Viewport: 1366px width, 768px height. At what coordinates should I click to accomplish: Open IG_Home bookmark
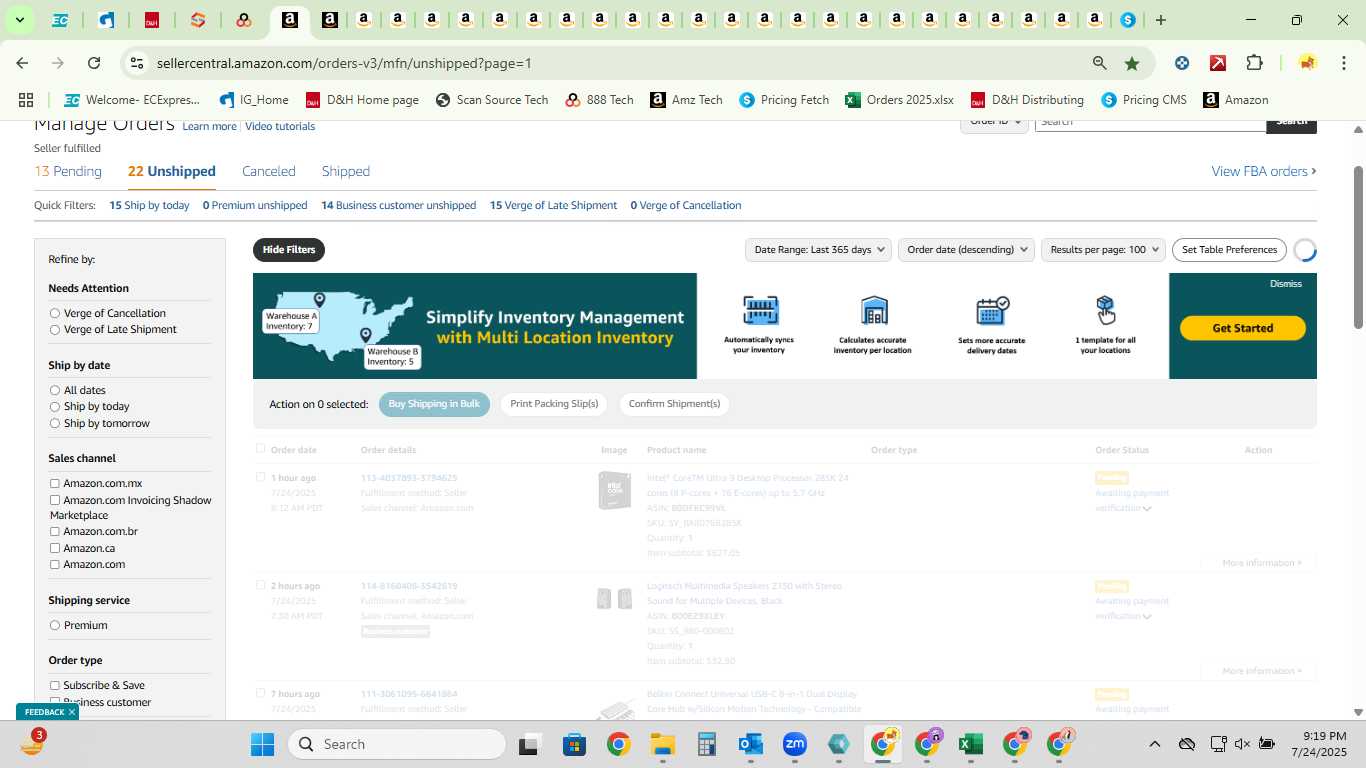coord(253,100)
